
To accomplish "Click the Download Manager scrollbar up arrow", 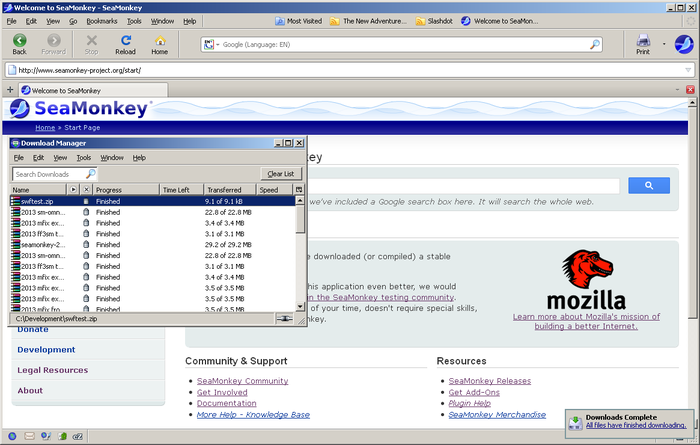I will point(300,200).
